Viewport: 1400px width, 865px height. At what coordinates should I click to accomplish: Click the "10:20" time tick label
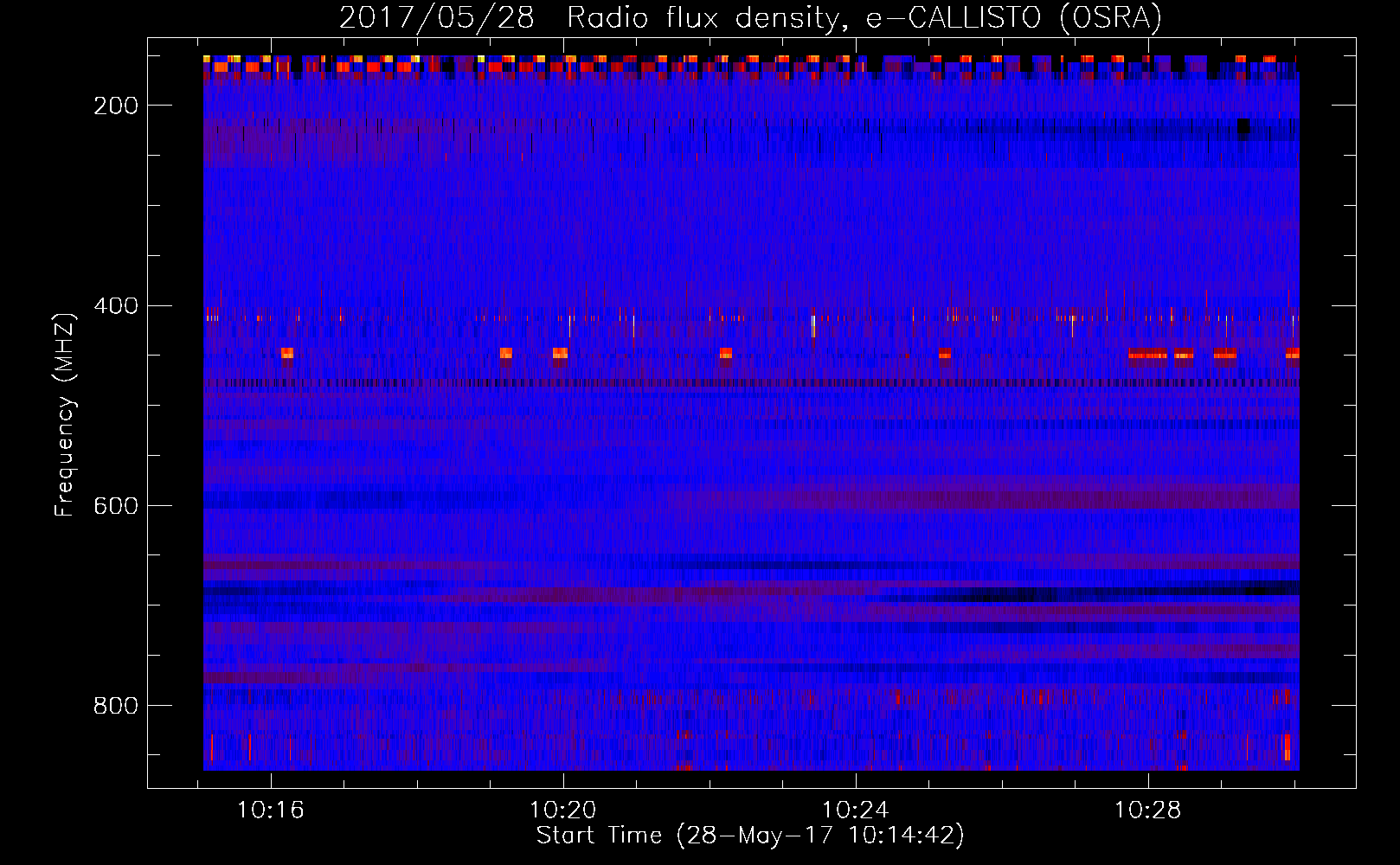(563, 811)
